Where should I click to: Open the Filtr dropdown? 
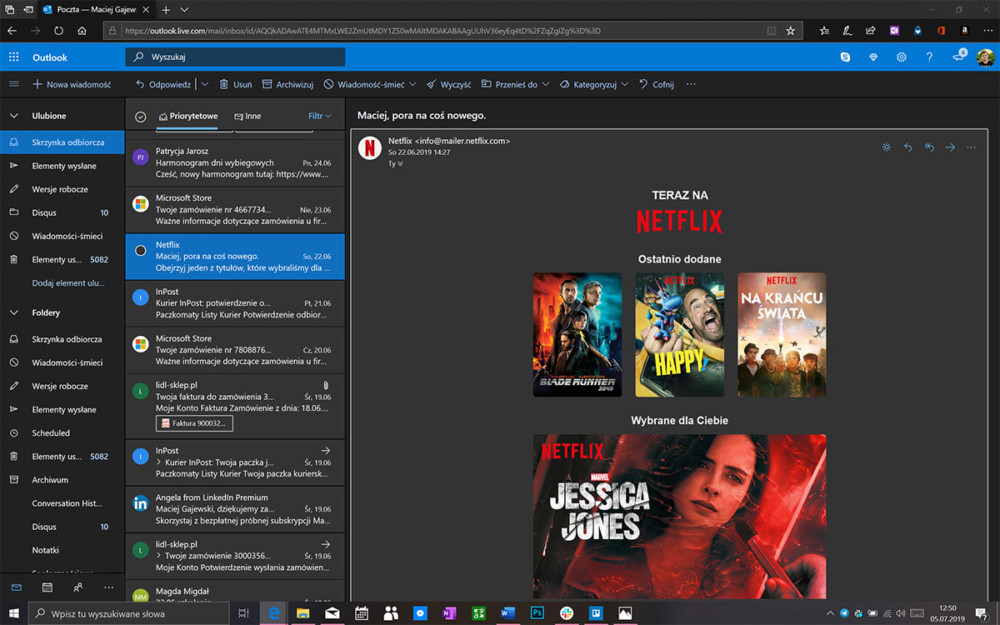320,116
